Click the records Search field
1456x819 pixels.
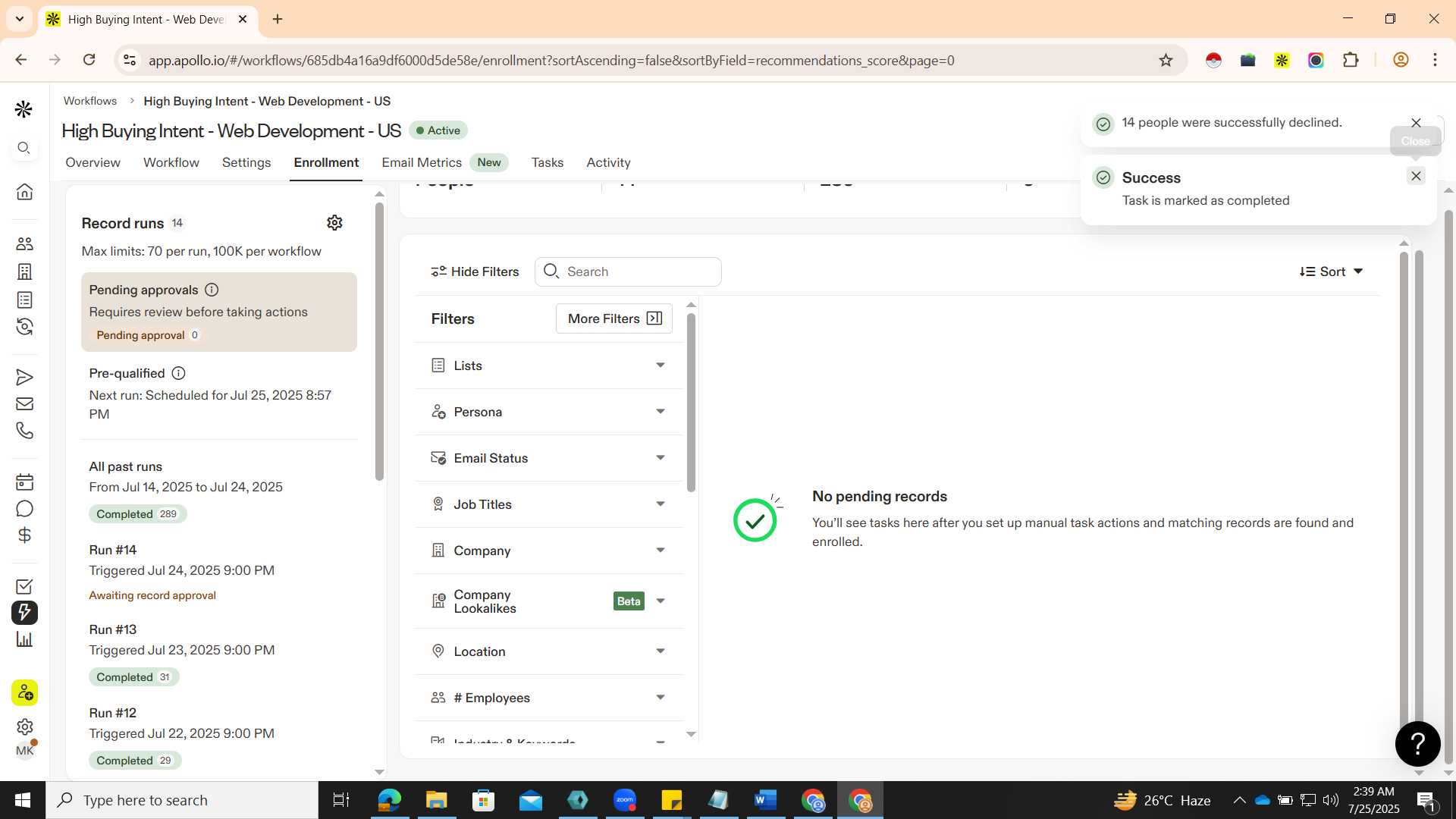click(x=628, y=271)
